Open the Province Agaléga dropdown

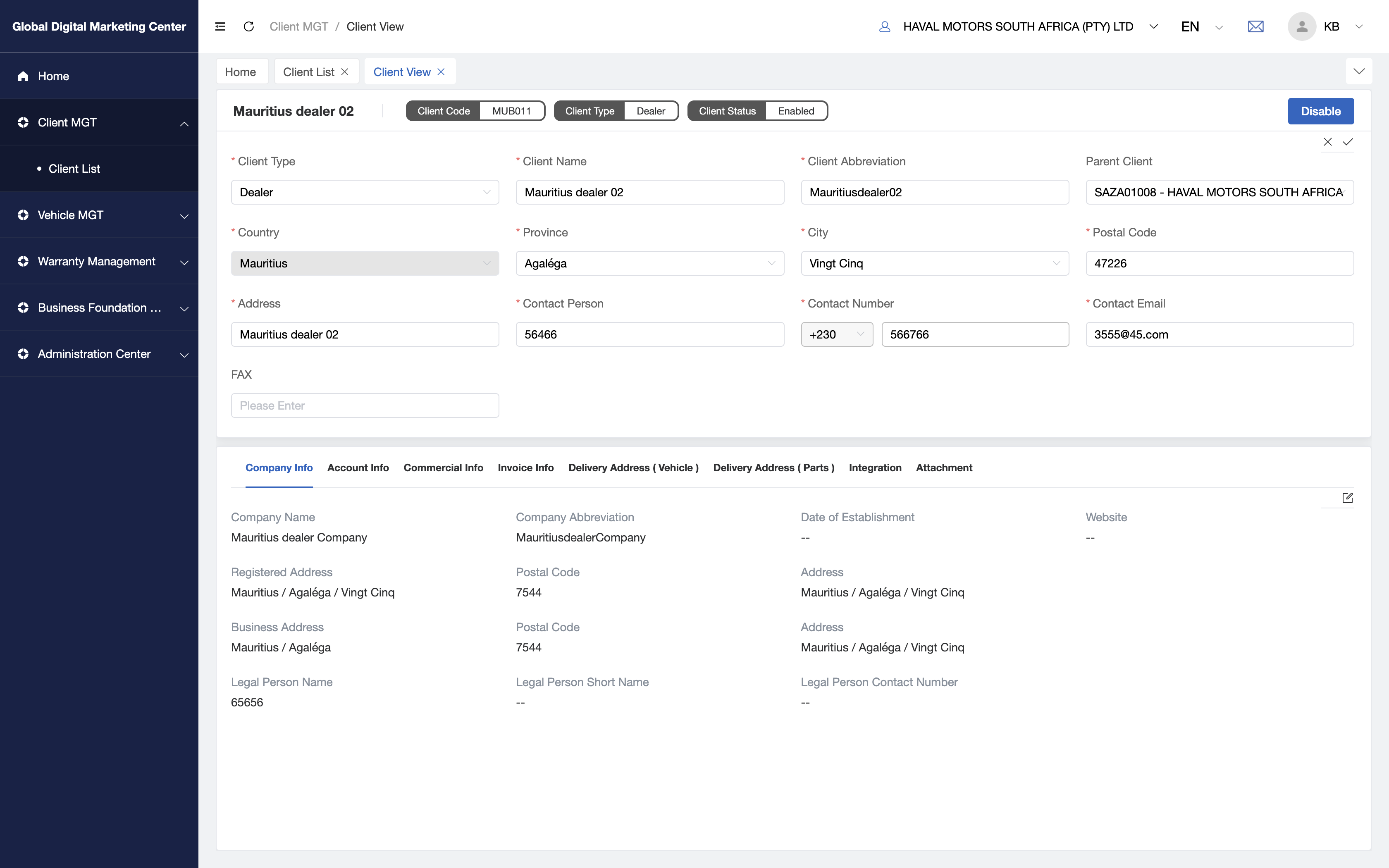click(650, 264)
